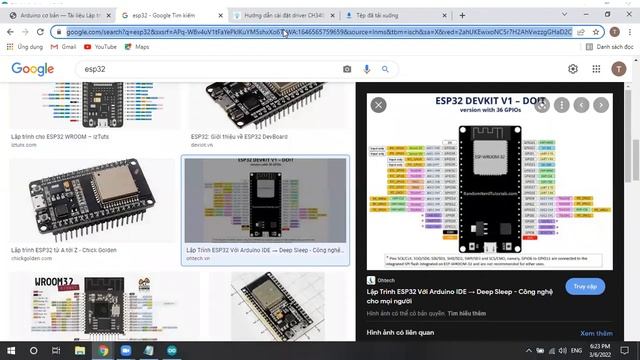640x360 pixels.
Task: Open the volume icon in system tray
Action: pos(562,351)
